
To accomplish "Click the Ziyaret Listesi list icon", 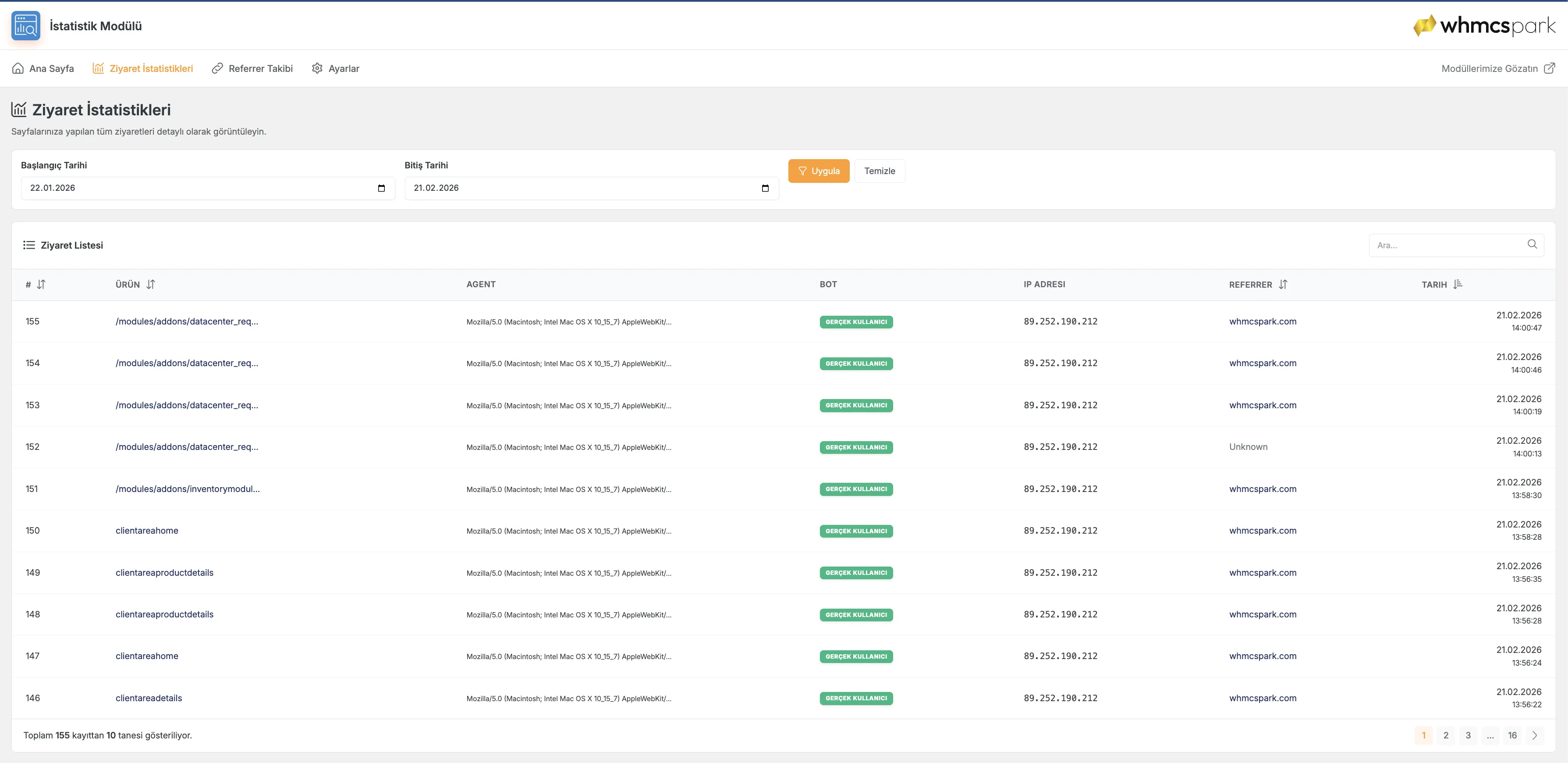I will (x=28, y=245).
